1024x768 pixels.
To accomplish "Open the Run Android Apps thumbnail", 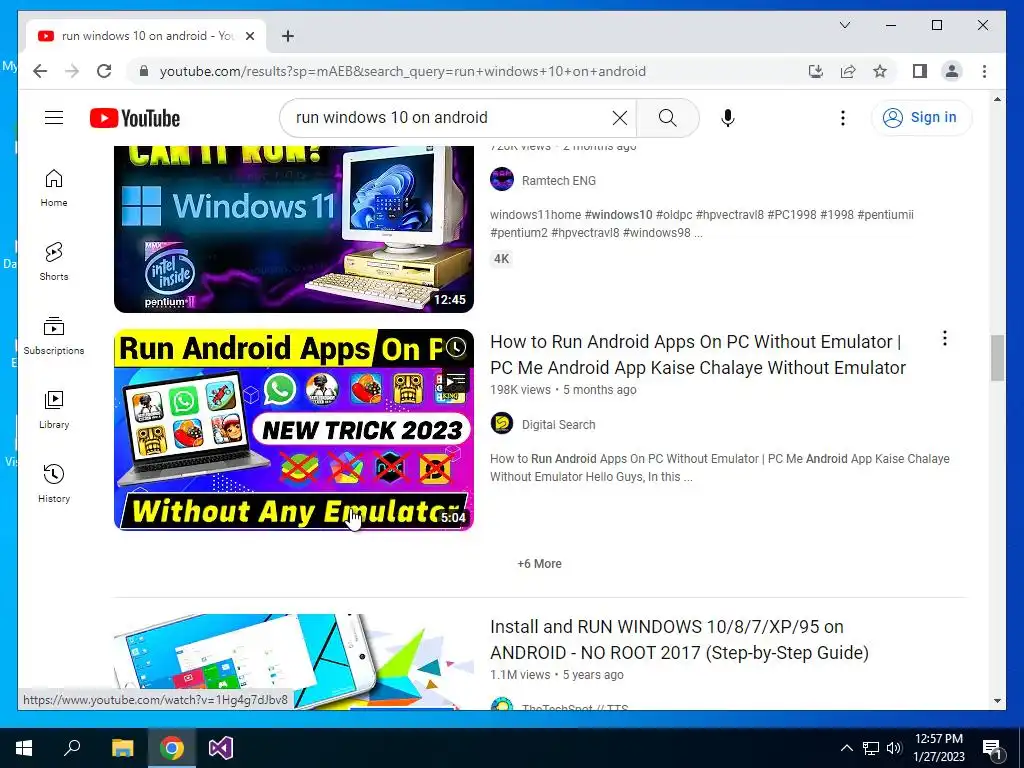I will pos(294,430).
